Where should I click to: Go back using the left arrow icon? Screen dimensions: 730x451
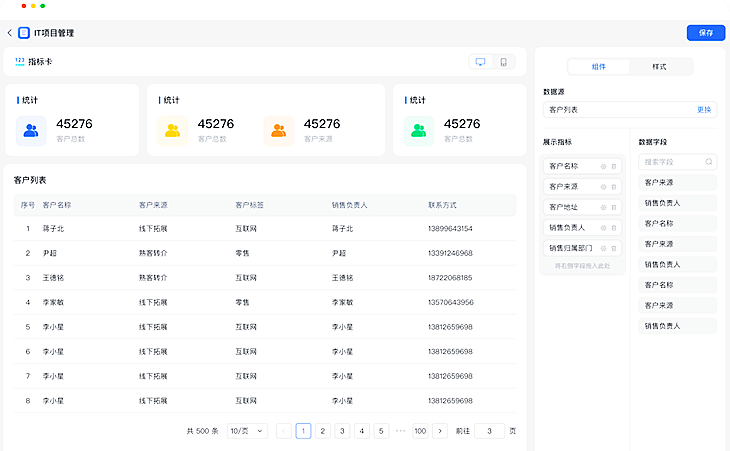coord(10,33)
